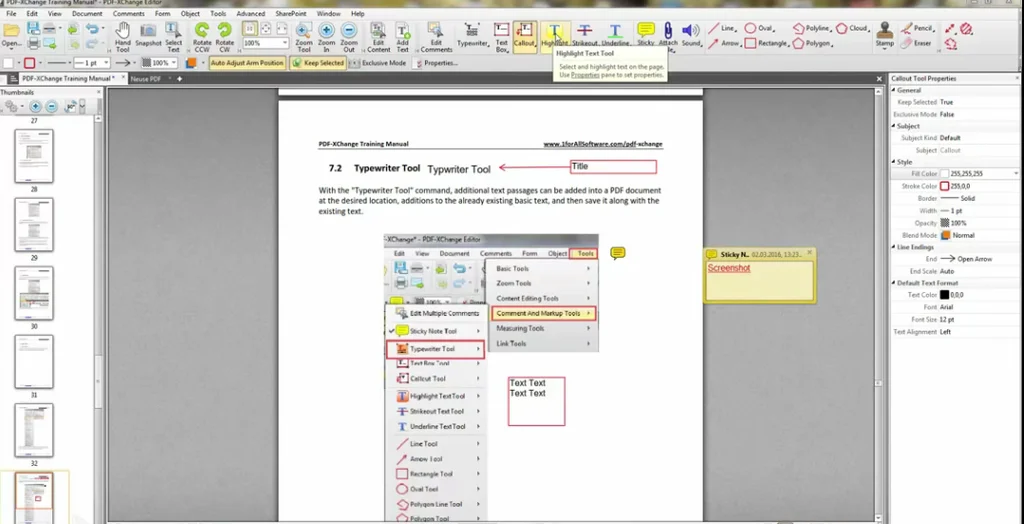Click the Undo arrow
1024x524 pixels.
click(x=91, y=29)
